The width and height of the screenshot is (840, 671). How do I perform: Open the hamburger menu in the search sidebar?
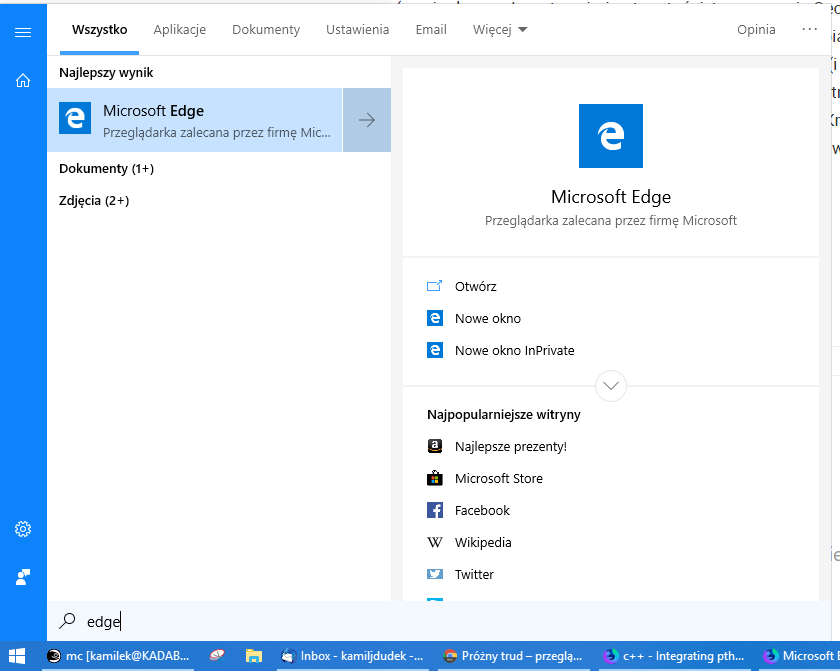tap(22, 33)
